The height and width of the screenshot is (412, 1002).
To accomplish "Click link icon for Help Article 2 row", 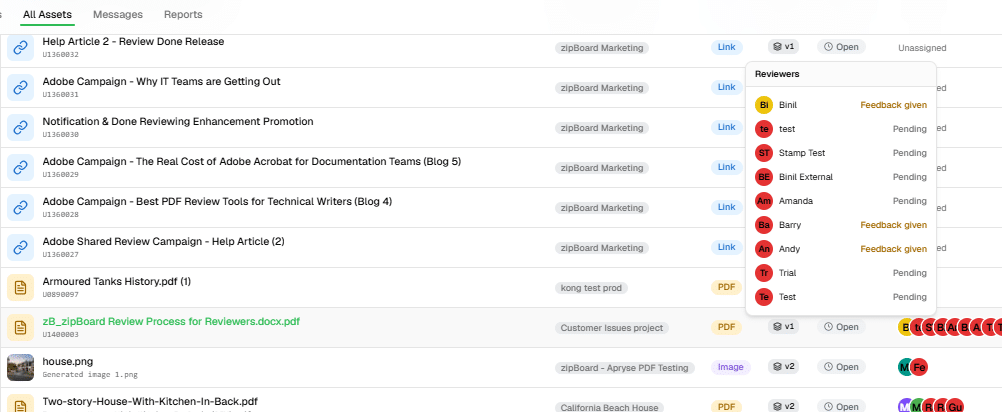I will click(20, 47).
